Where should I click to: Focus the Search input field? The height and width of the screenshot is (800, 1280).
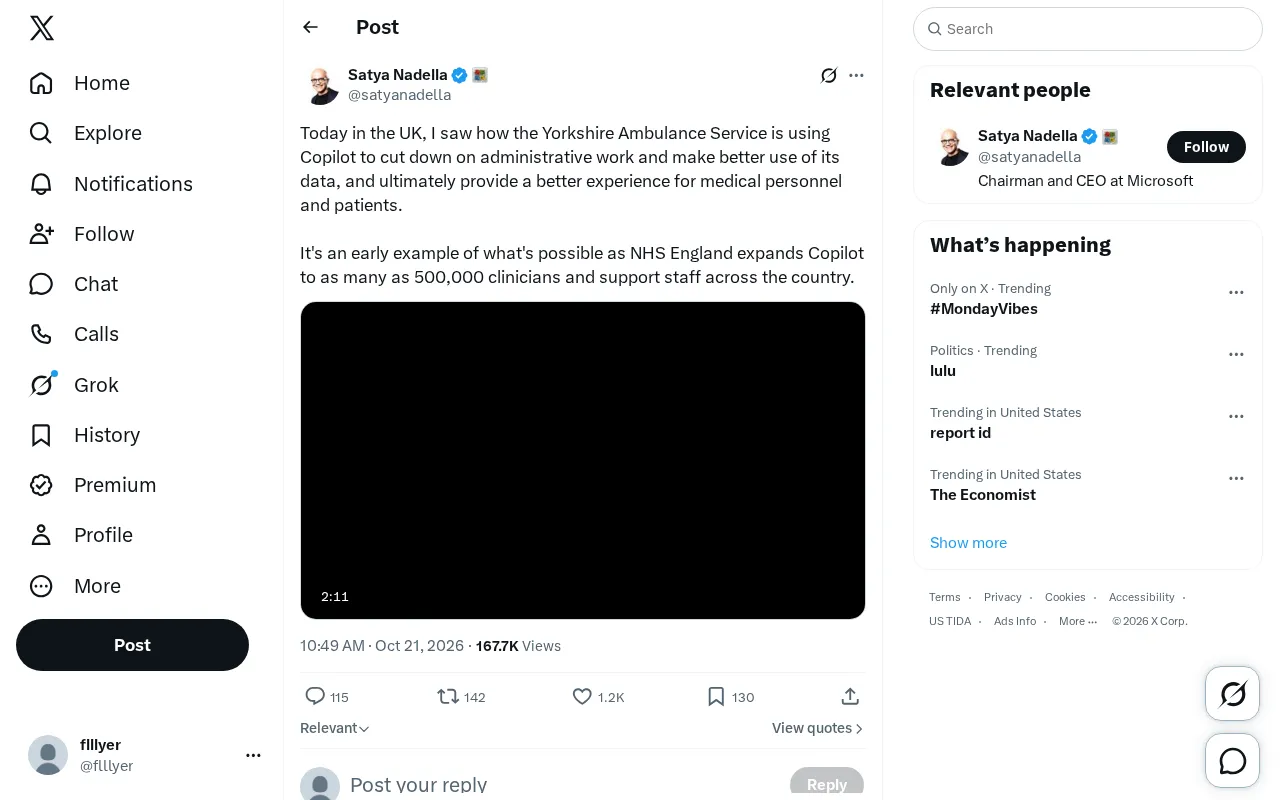click(1088, 29)
